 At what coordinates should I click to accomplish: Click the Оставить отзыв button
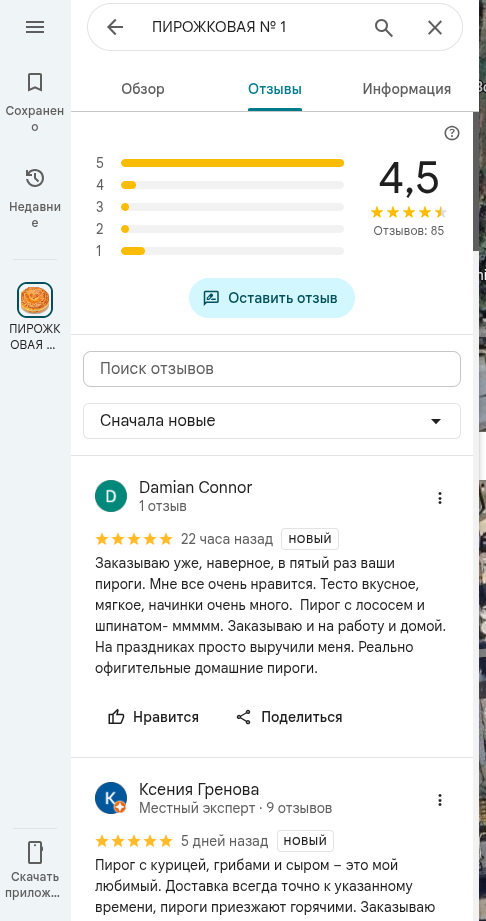pyautogui.click(x=272, y=298)
